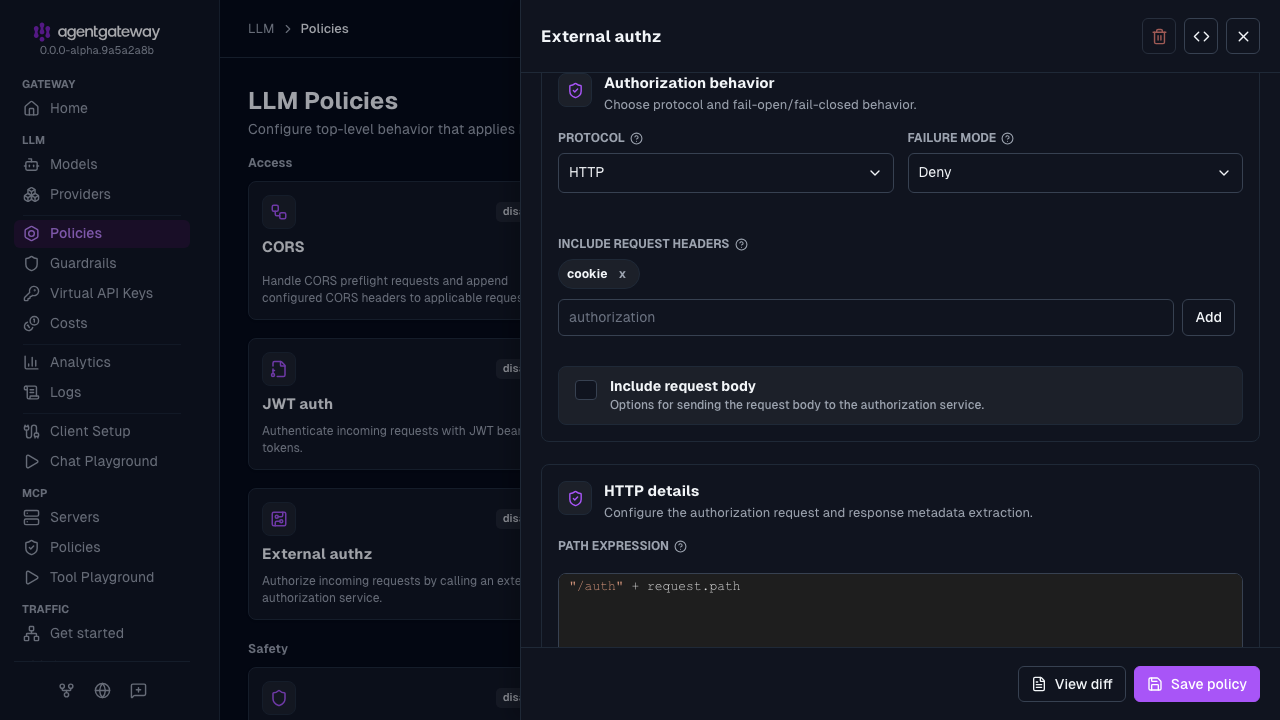Click the View diff button
Image resolution: width=1280 pixels, height=720 pixels.
tap(1072, 684)
